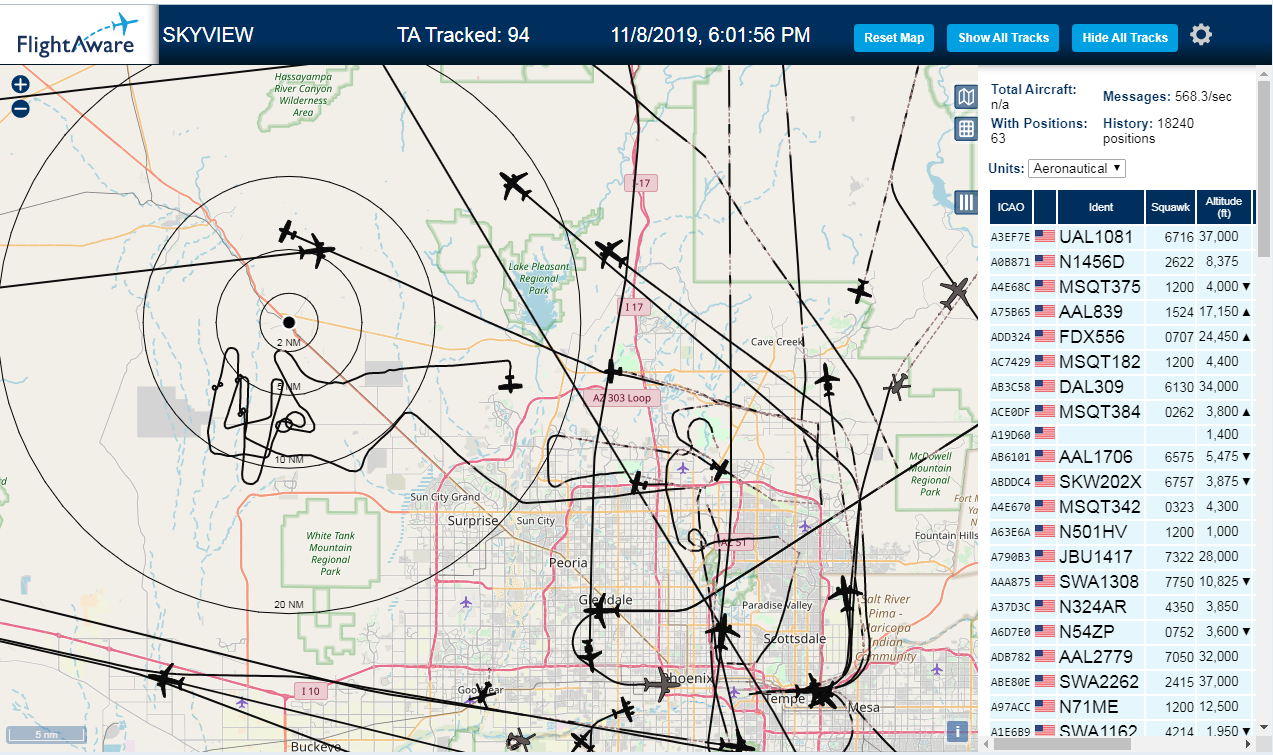
Task: Select the SKW202X aircraft row
Action: pos(1122,482)
